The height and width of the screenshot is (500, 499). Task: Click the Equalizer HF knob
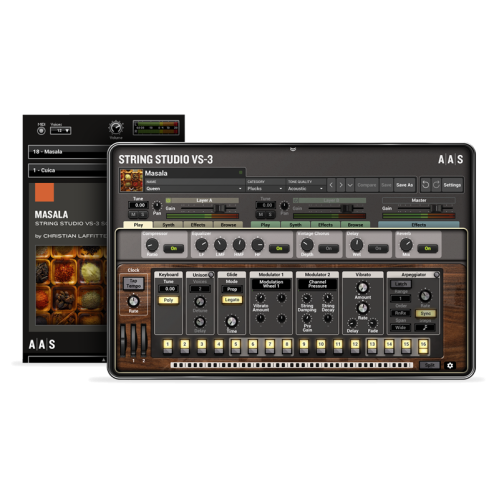tap(257, 245)
